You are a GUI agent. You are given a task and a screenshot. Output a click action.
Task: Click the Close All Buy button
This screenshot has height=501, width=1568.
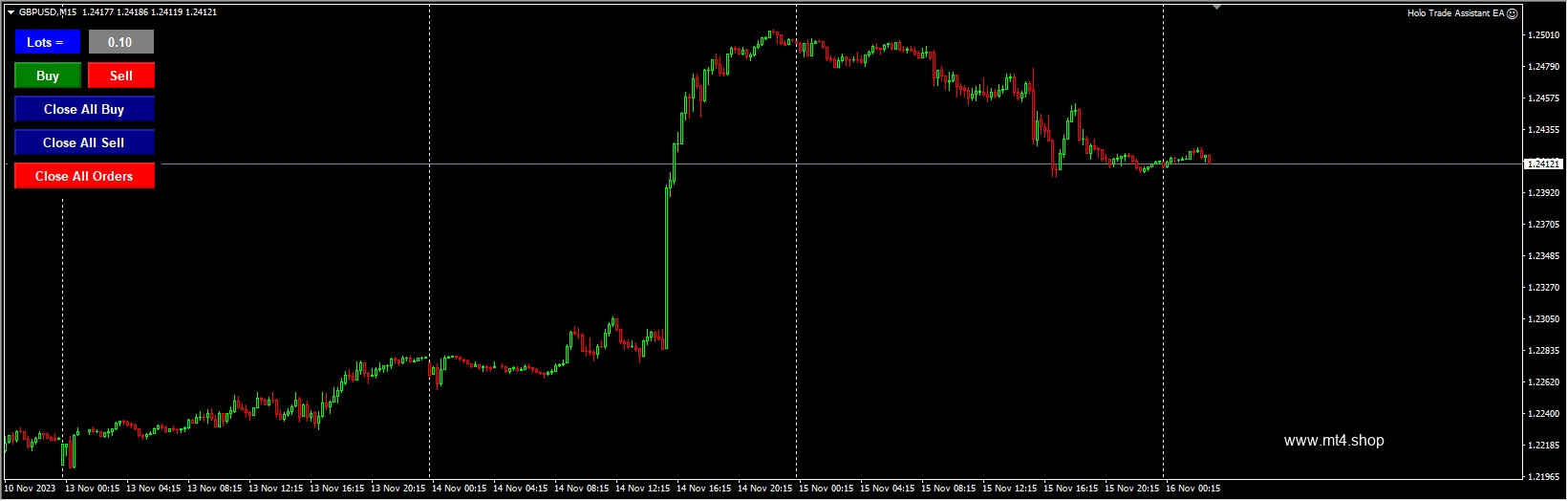(84, 109)
